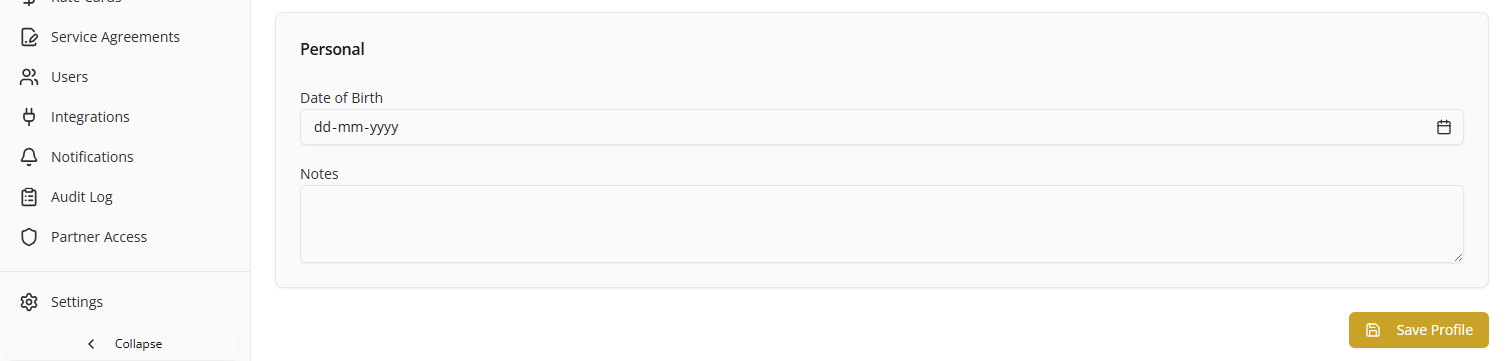Navigate to Audit Log
Screen dimensions: 1509x361
click(82, 197)
